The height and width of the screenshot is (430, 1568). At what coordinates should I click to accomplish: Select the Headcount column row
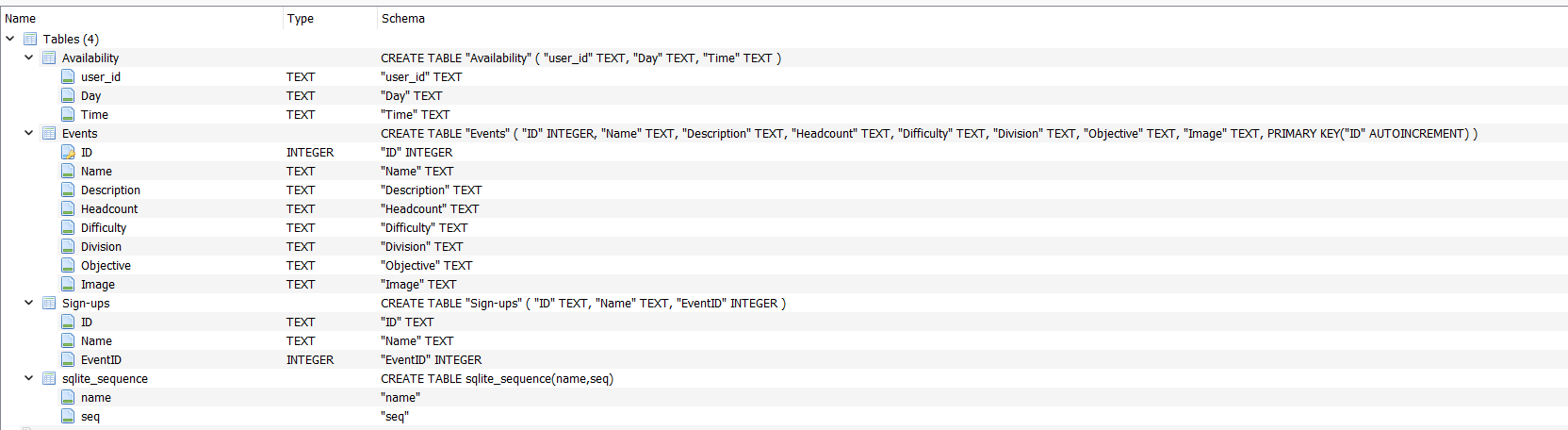point(784,208)
